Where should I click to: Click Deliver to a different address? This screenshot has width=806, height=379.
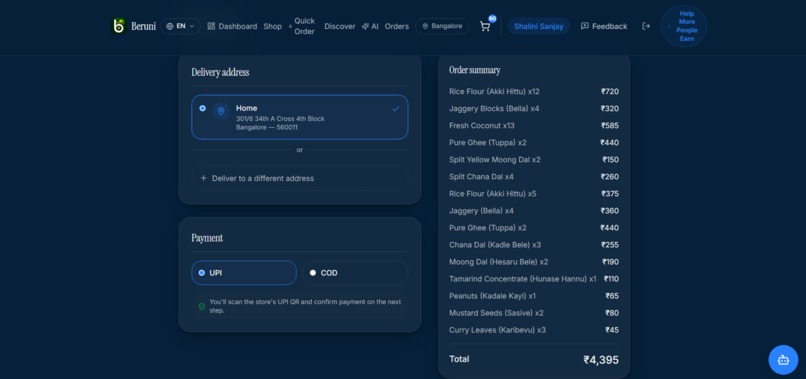(300, 178)
